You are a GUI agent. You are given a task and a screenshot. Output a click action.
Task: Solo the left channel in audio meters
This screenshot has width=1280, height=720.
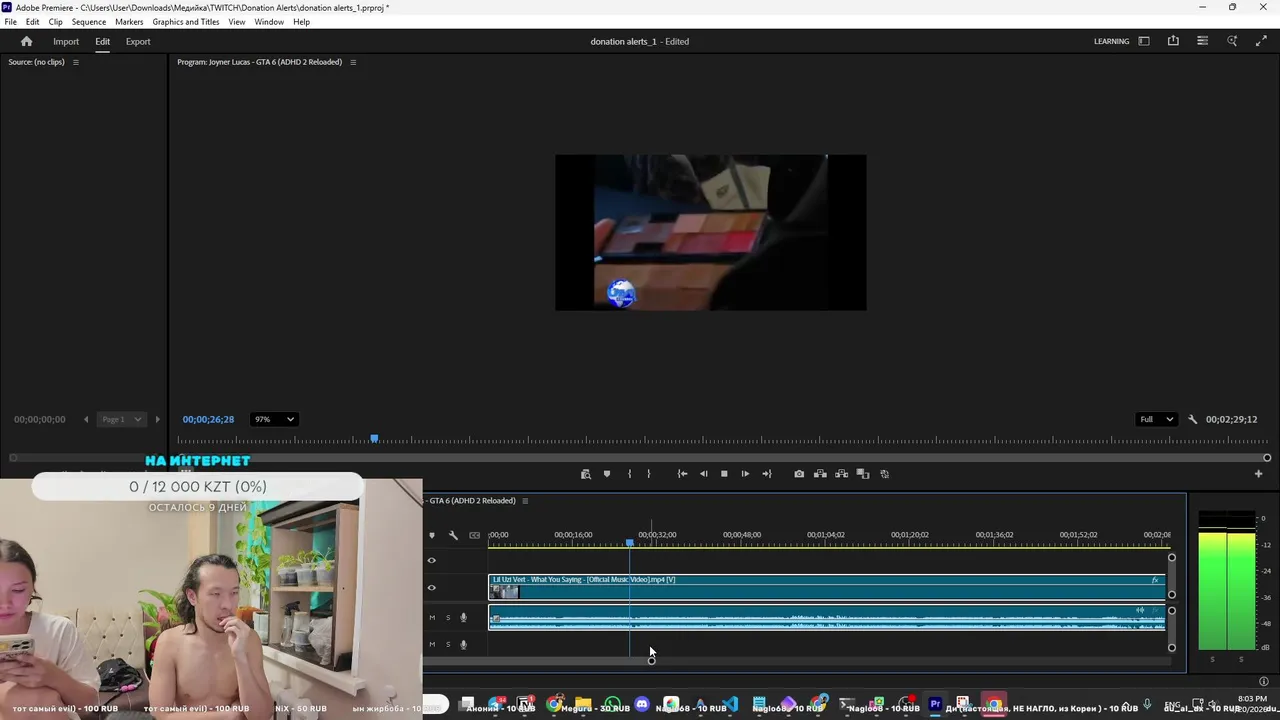click(x=1212, y=659)
